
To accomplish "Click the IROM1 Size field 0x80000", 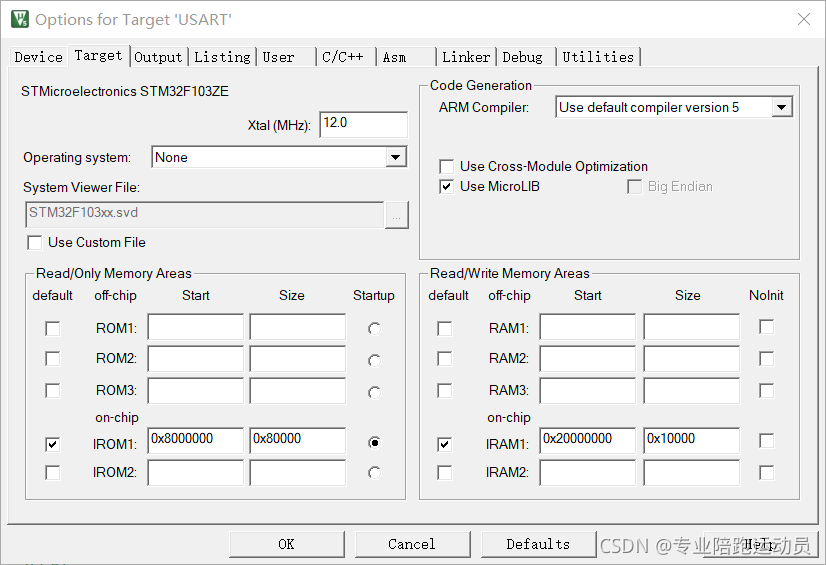I will [x=298, y=441].
